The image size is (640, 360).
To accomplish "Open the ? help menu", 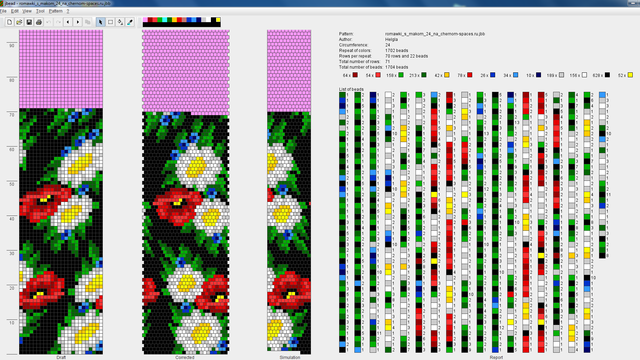I will [x=68, y=11].
